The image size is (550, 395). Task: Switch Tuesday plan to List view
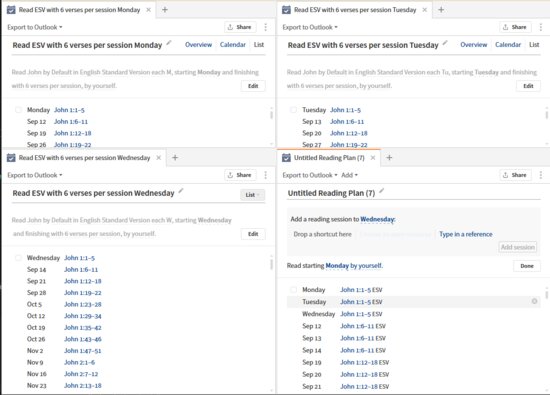point(534,45)
